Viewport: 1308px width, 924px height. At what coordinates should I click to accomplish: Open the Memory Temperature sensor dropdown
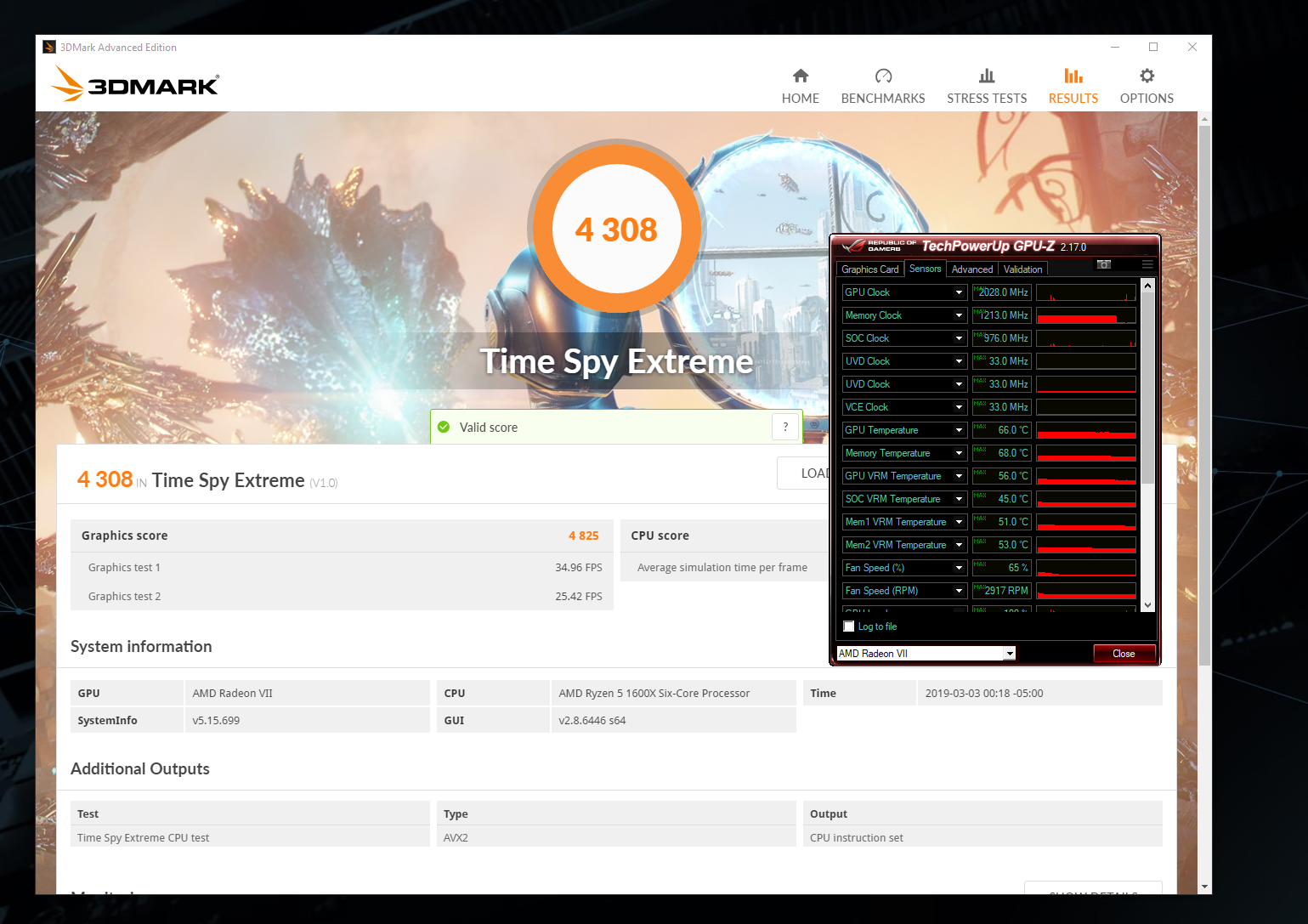click(959, 453)
